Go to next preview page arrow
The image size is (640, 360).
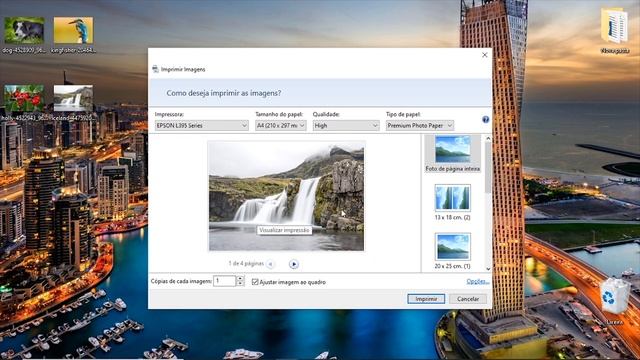tap(293, 264)
